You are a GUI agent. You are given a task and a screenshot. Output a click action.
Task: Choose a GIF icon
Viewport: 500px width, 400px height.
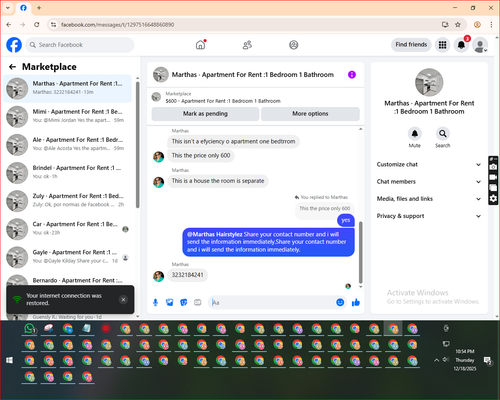[198, 302]
